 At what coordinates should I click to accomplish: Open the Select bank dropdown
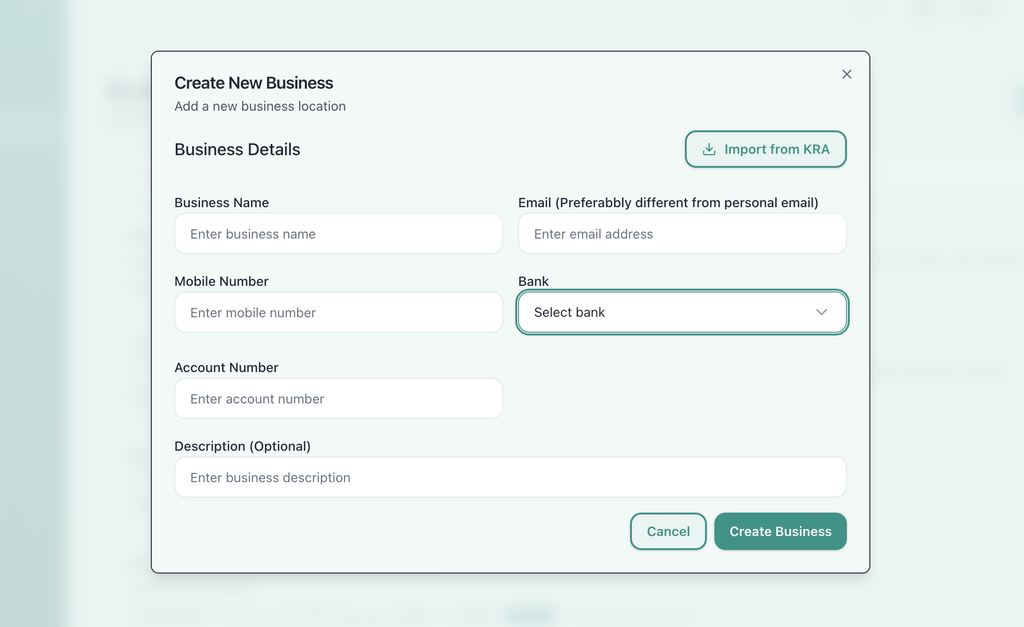pos(682,312)
